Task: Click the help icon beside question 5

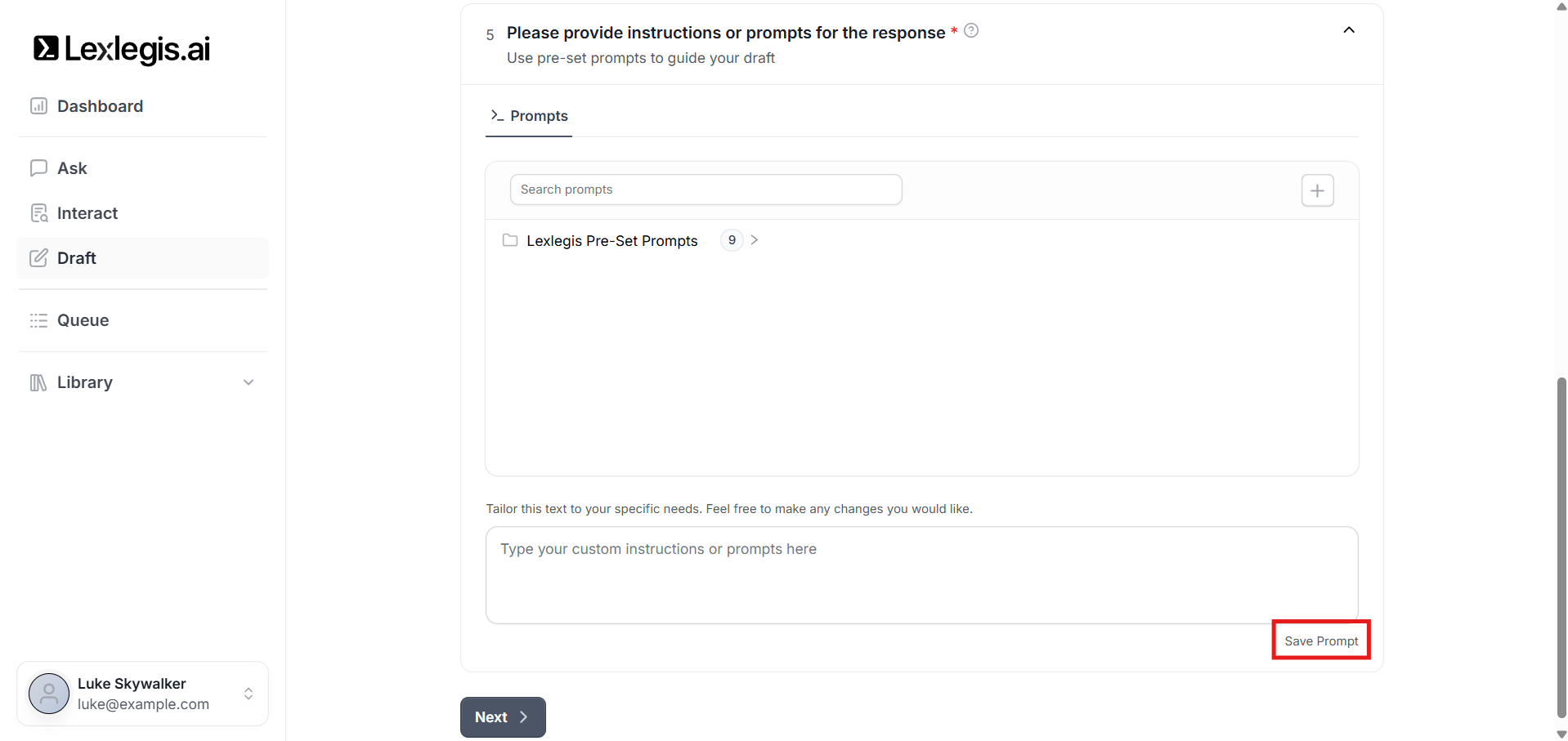Action: tap(971, 31)
